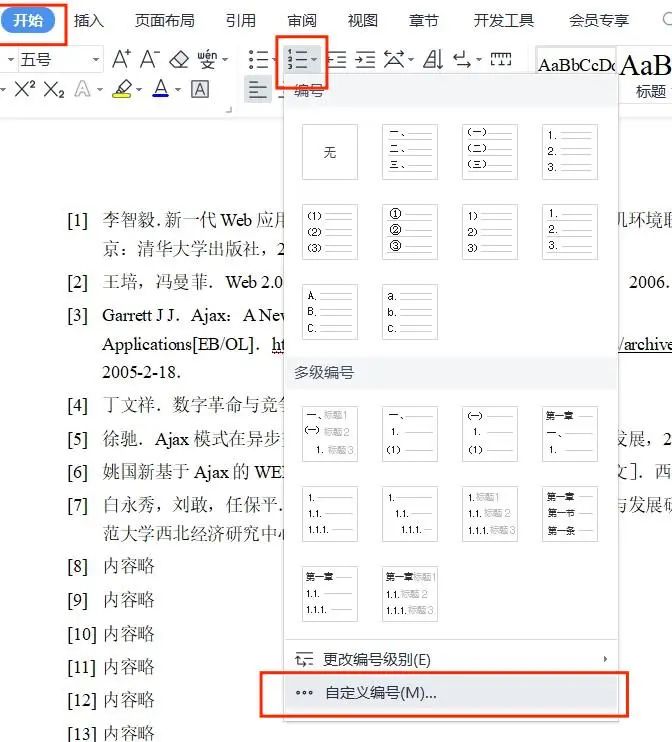
Task: Expand 更改编号级别 submenu arrow
Action: click(x=605, y=659)
